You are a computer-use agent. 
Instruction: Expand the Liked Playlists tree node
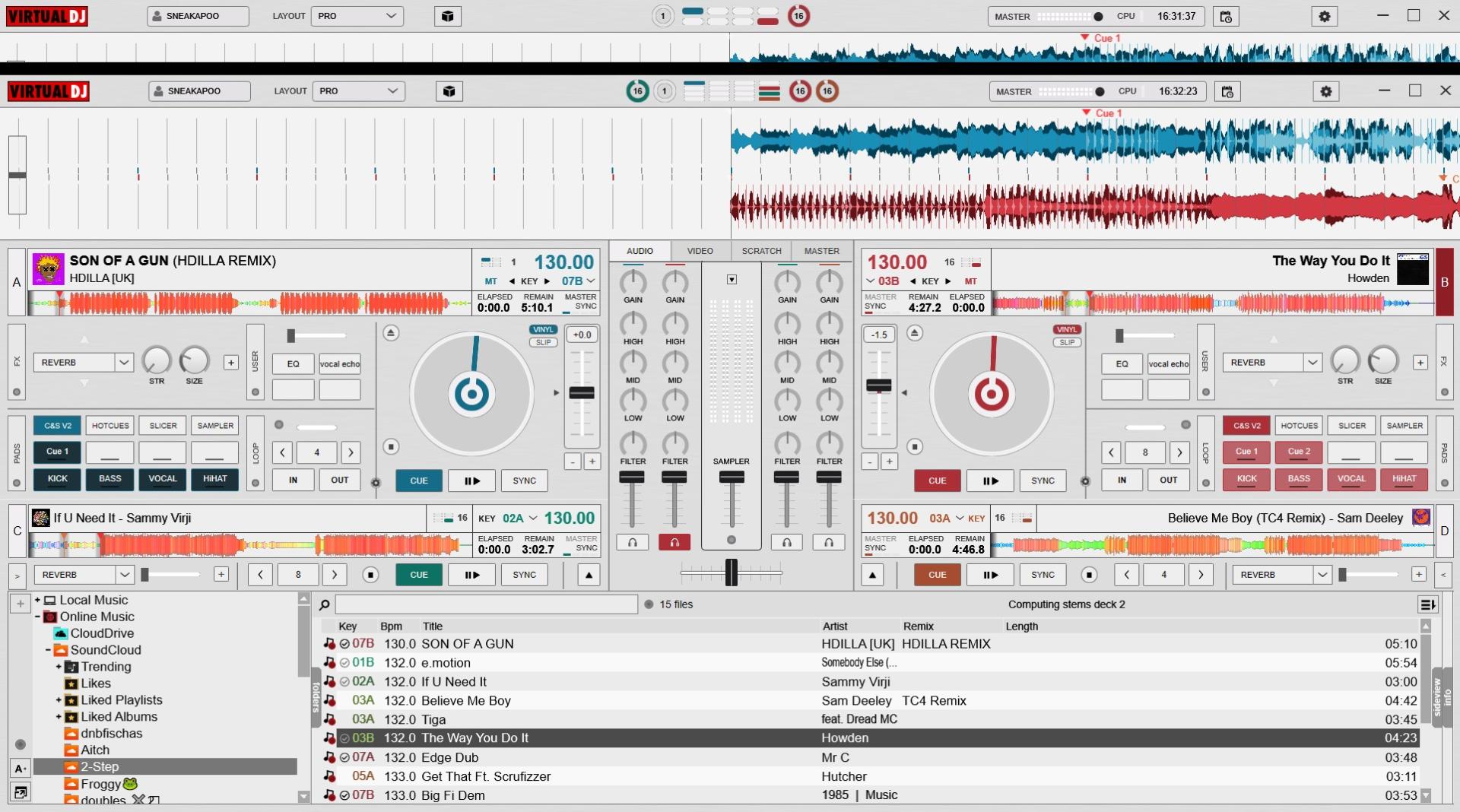point(59,700)
